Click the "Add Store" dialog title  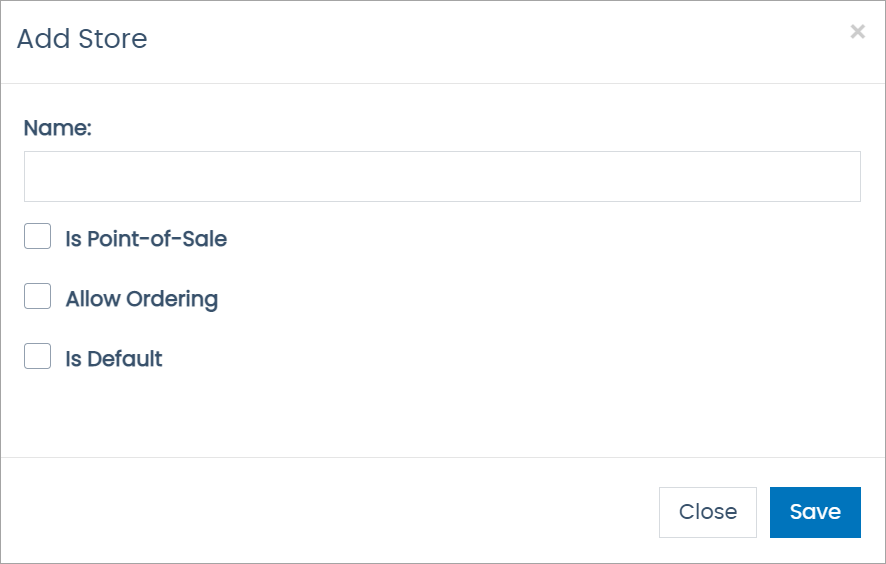(x=82, y=39)
